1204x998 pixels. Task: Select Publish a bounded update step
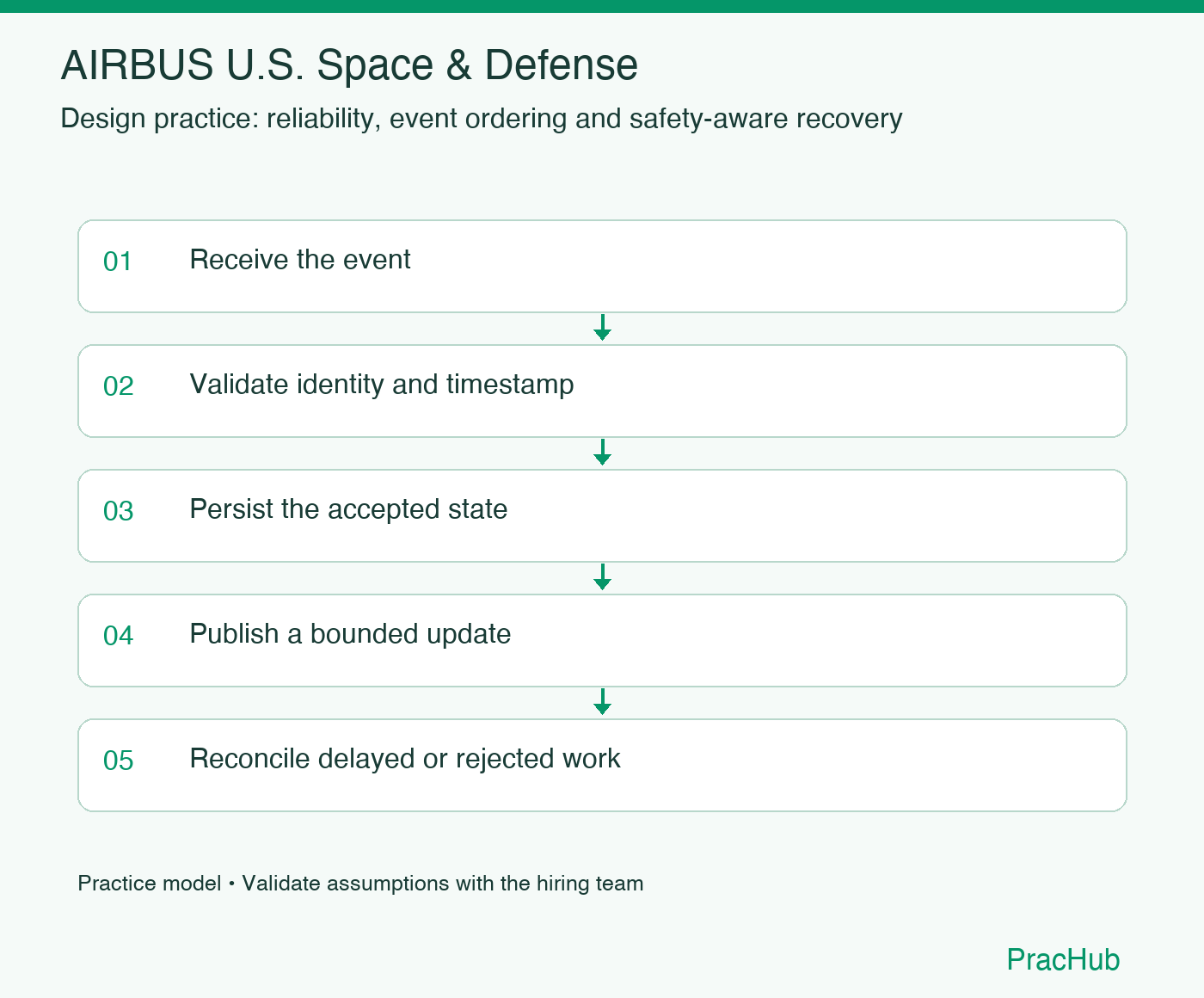[x=602, y=640]
